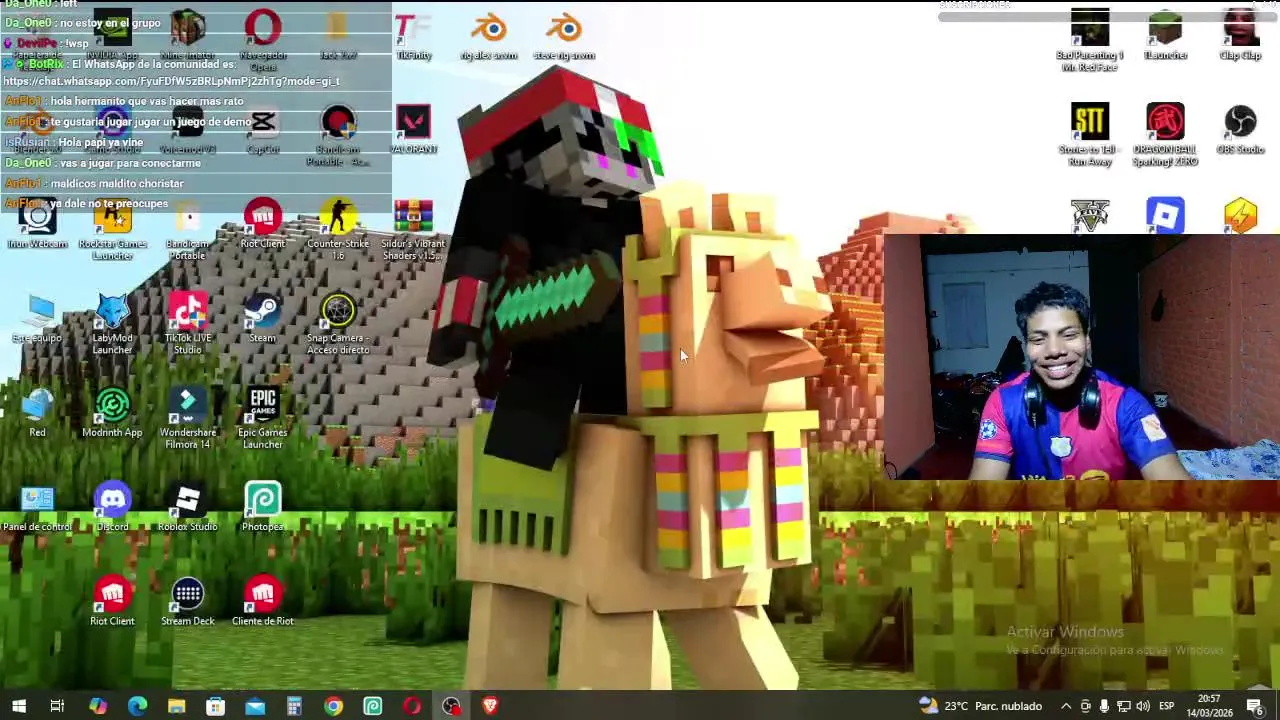Open OBS Studio desktop shortcut
Screen dimensions: 1280x720
pos(1240,130)
